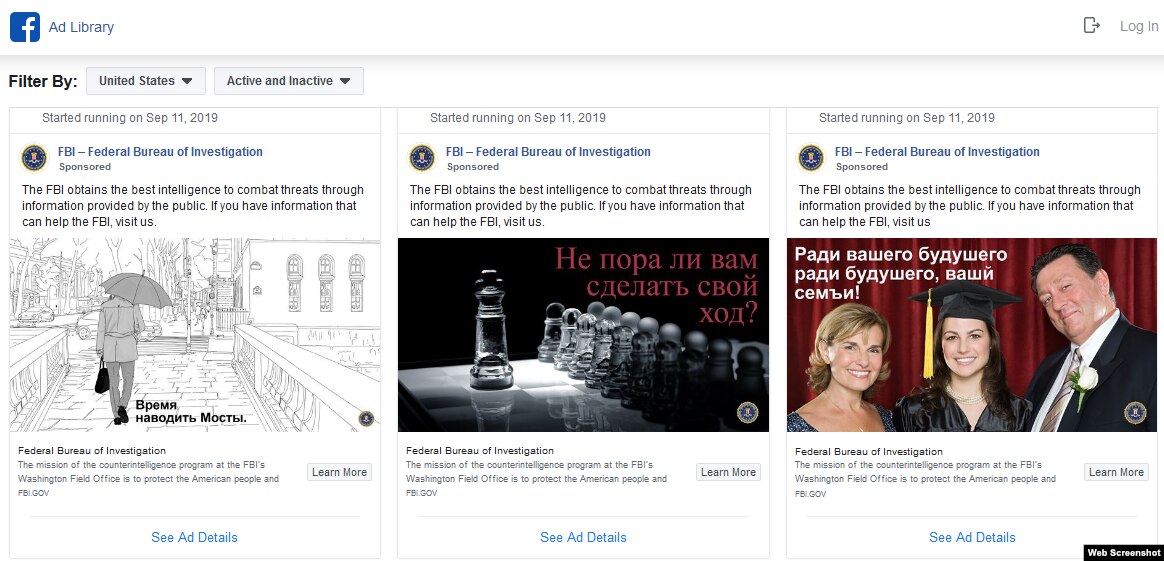Click the chess pieces ad image
The height and width of the screenshot is (561, 1164).
(583, 335)
